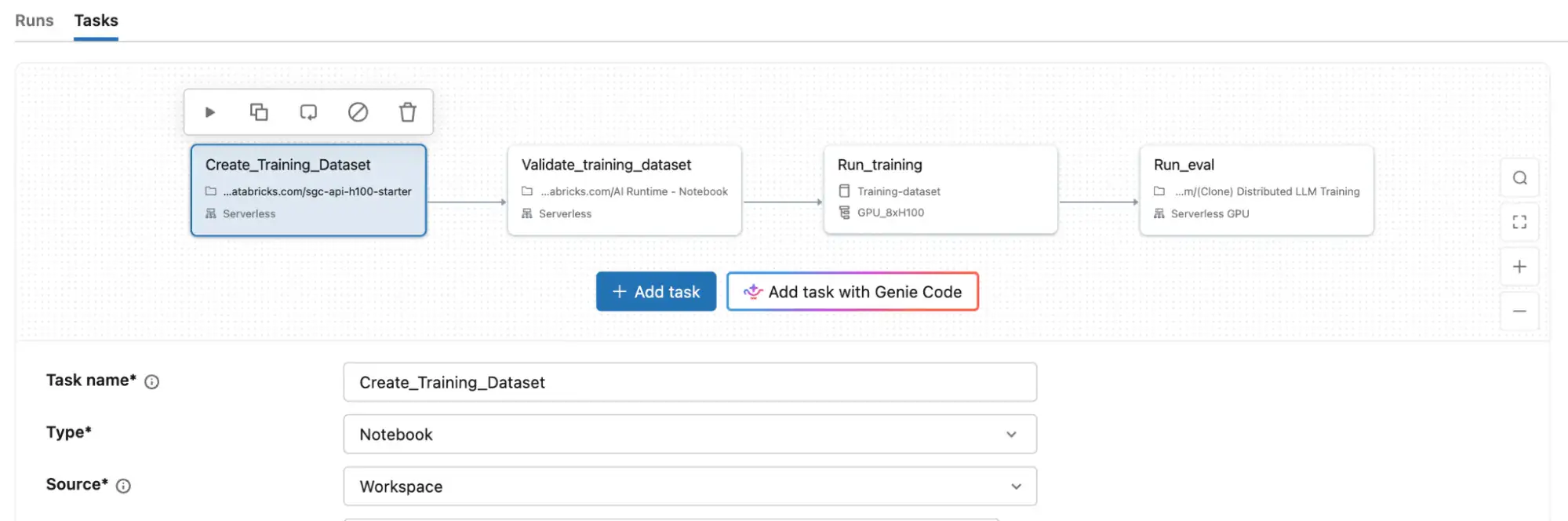The width and height of the screenshot is (1568, 521).
Task: Click the Add task button
Action: pos(656,291)
